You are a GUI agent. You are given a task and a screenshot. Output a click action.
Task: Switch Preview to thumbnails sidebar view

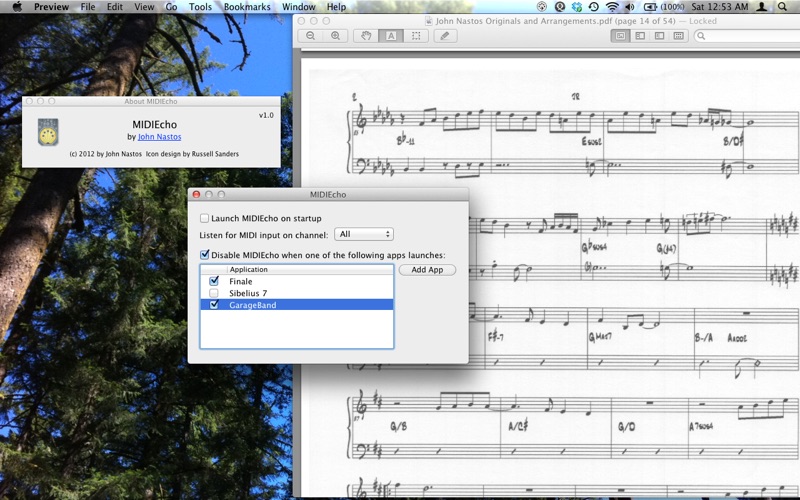[x=640, y=36]
